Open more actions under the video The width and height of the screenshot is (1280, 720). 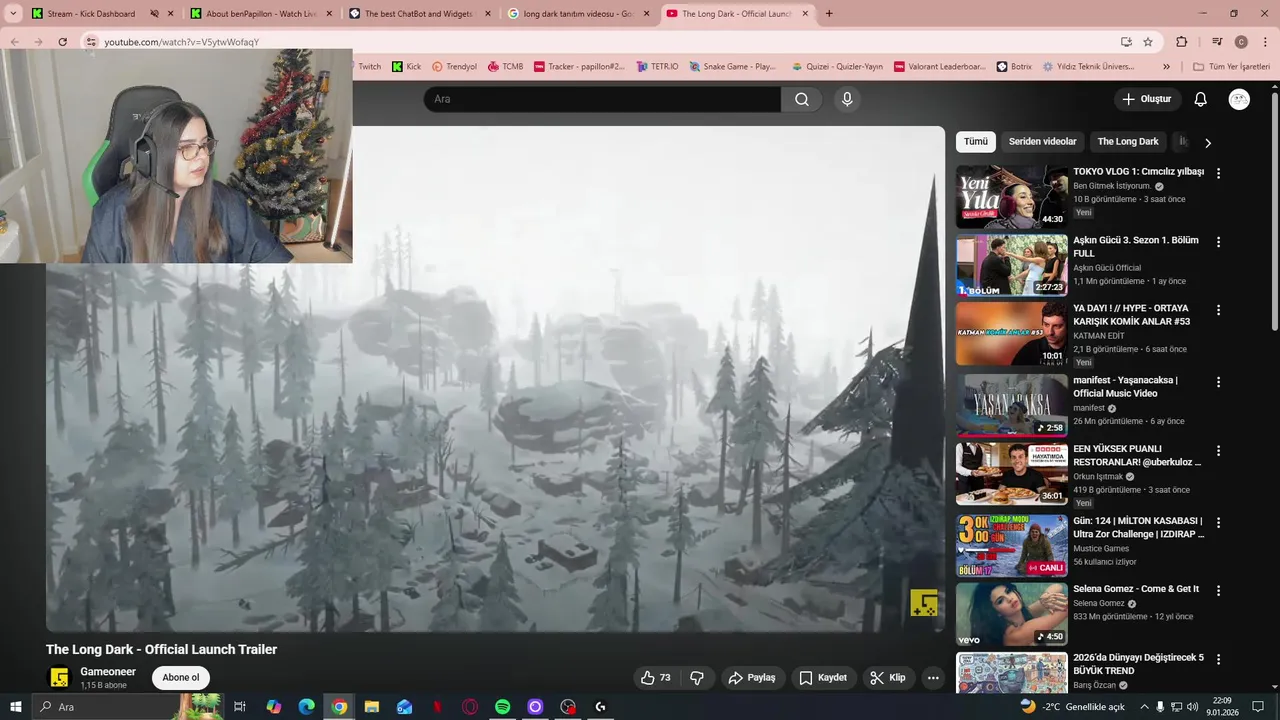[933, 678]
